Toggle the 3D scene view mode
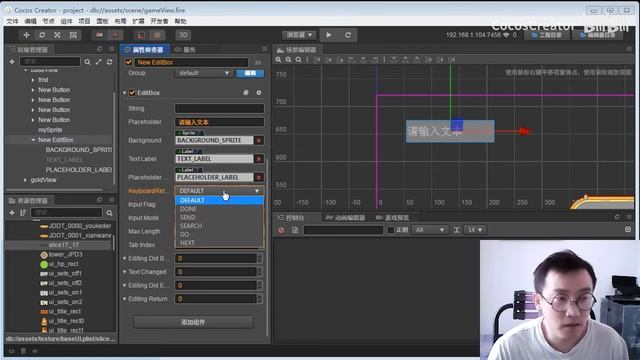This screenshot has width=640, height=360. click(183, 35)
